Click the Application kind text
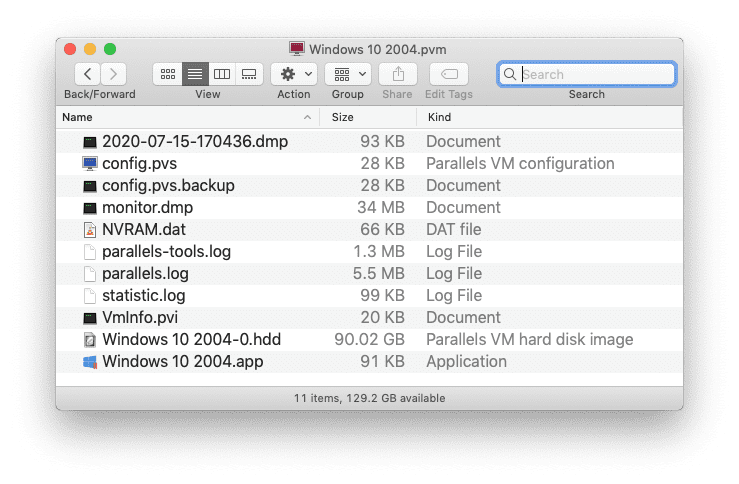739x484 pixels. (467, 361)
